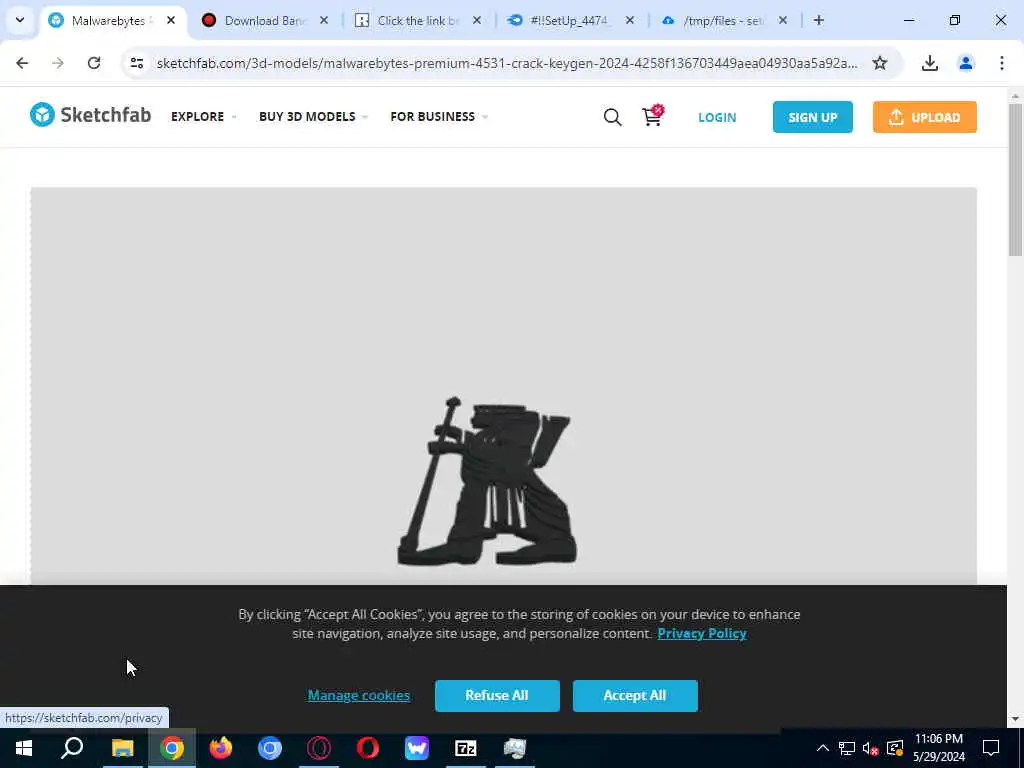
Task: Close the Click the link tab
Action: pos(477,20)
